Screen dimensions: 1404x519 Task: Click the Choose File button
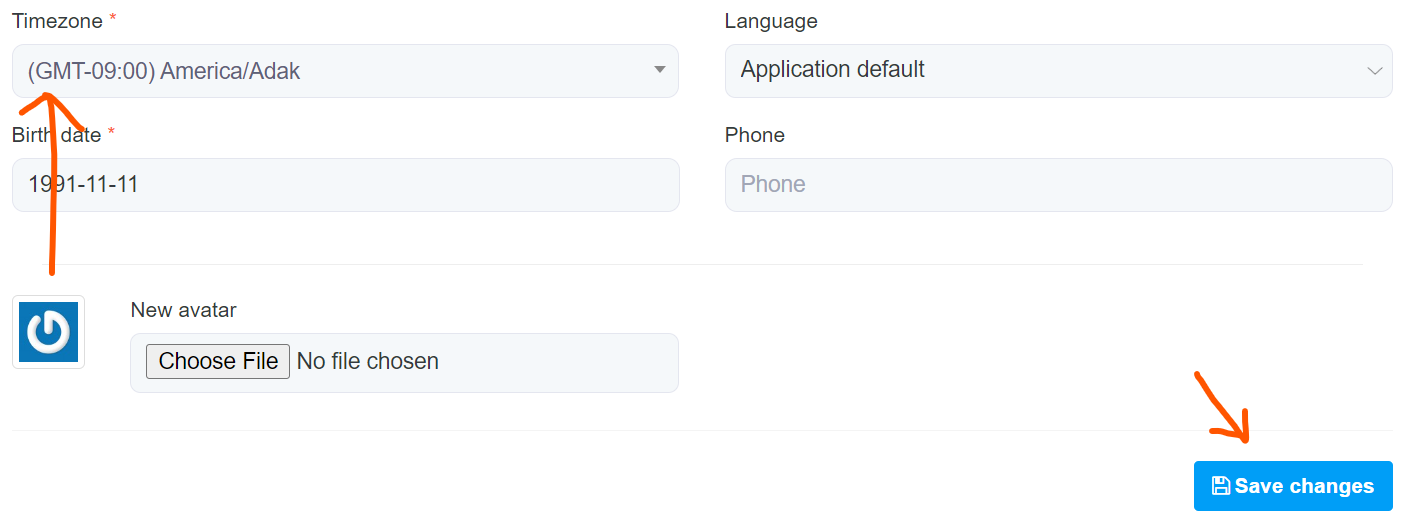click(x=218, y=361)
